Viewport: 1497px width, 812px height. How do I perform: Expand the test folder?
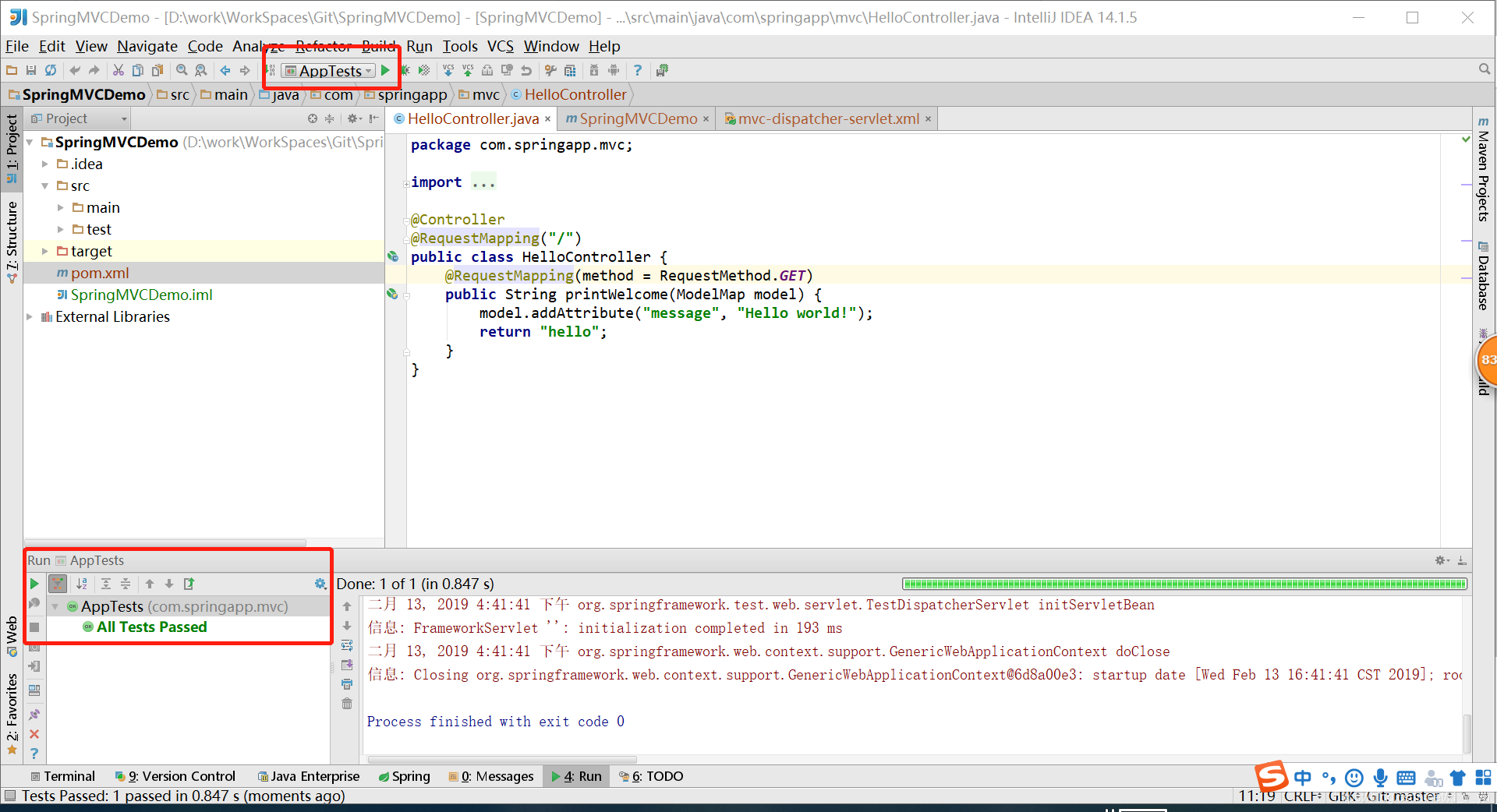(61, 229)
